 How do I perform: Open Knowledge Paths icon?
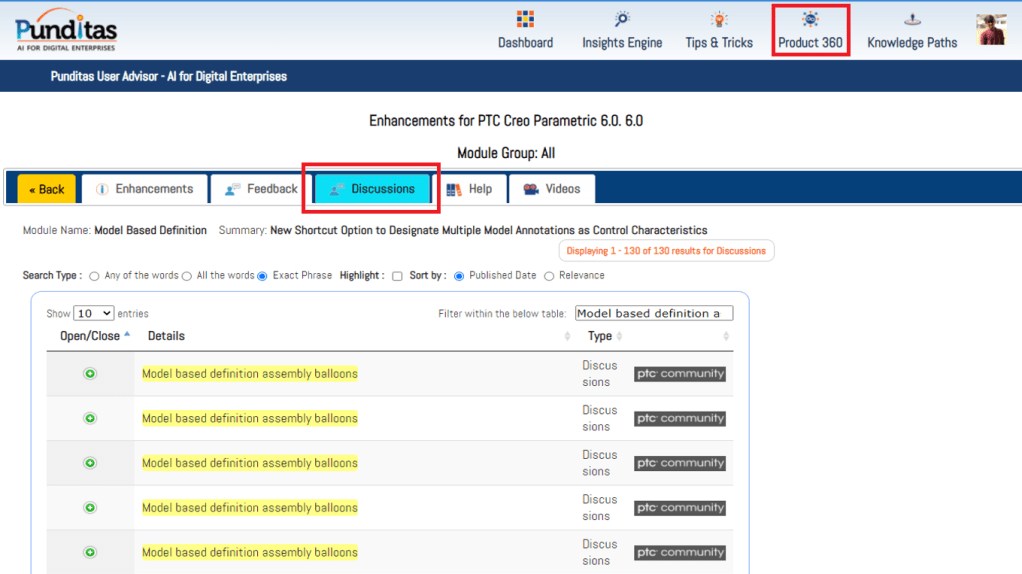point(911,20)
